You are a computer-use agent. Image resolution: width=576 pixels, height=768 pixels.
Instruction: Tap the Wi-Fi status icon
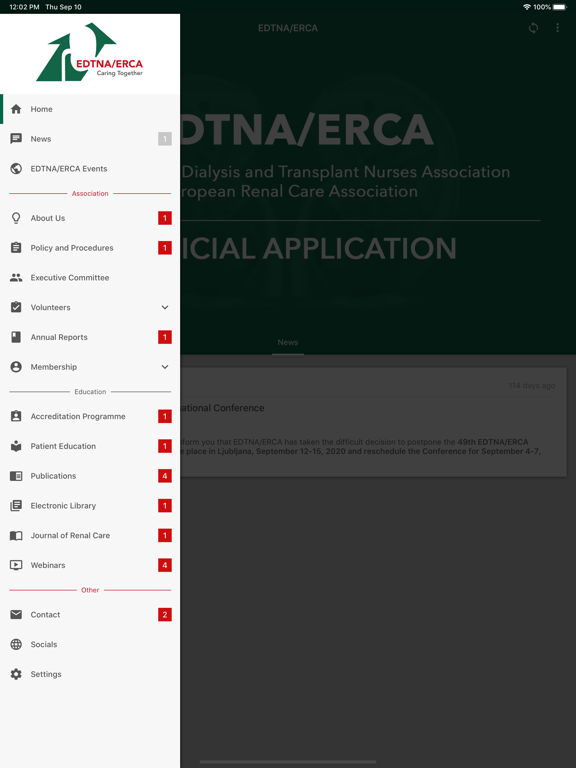coord(527,7)
